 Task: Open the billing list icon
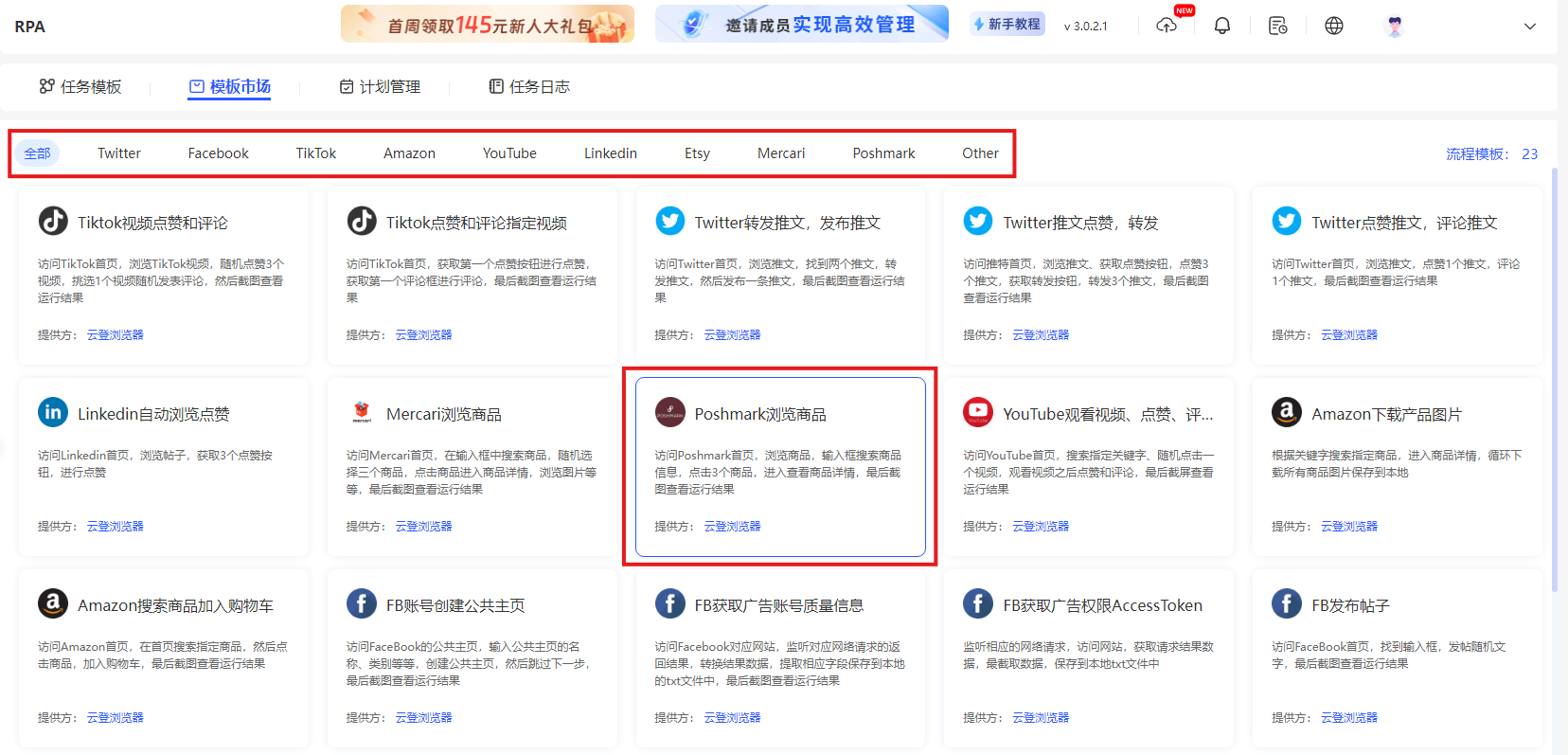tap(1278, 26)
